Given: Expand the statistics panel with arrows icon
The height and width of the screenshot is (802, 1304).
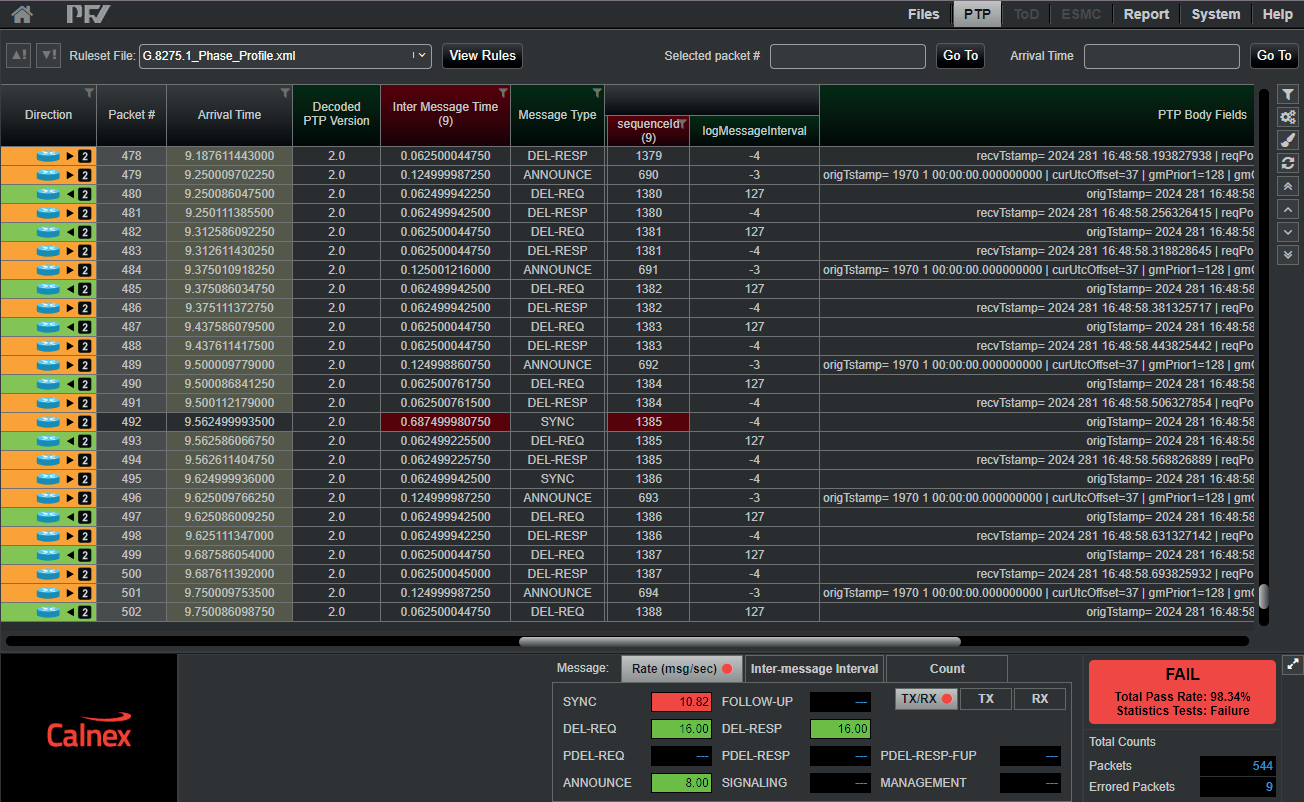Looking at the screenshot, I should click(1292, 664).
